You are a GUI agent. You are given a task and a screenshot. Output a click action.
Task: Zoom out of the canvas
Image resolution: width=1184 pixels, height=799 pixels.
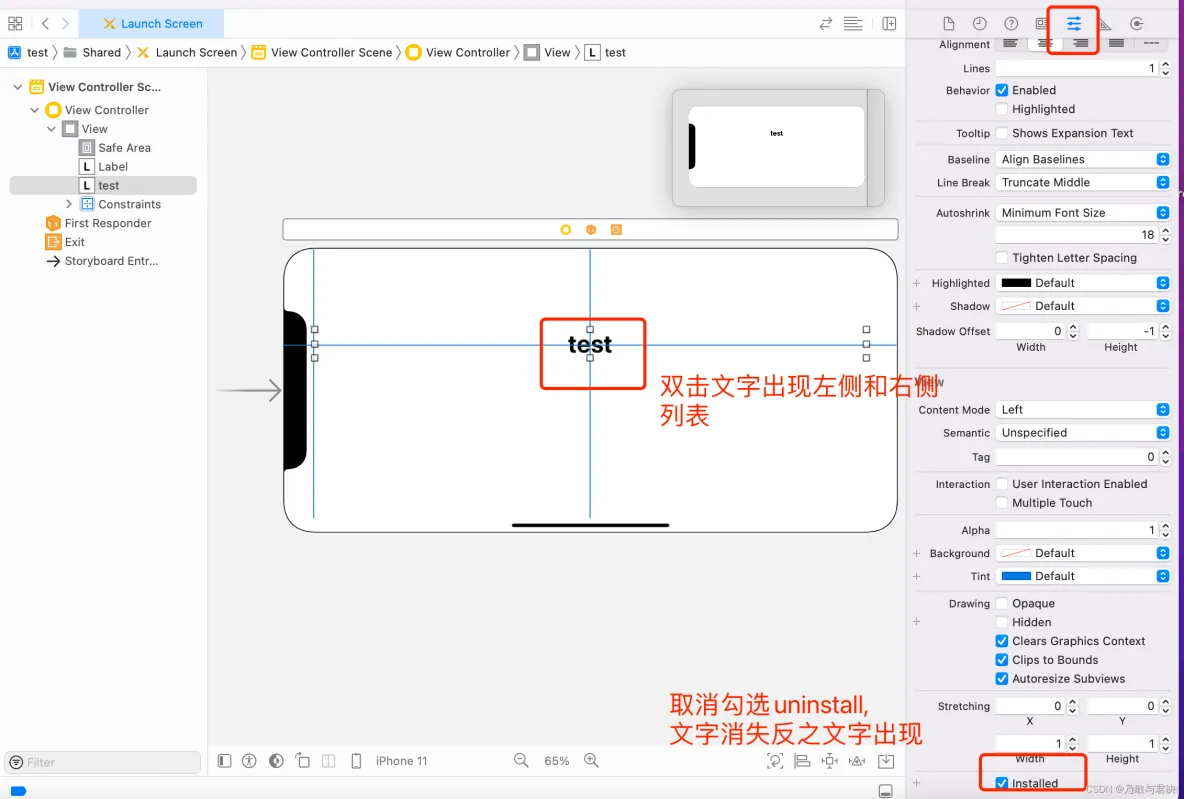(521, 760)
